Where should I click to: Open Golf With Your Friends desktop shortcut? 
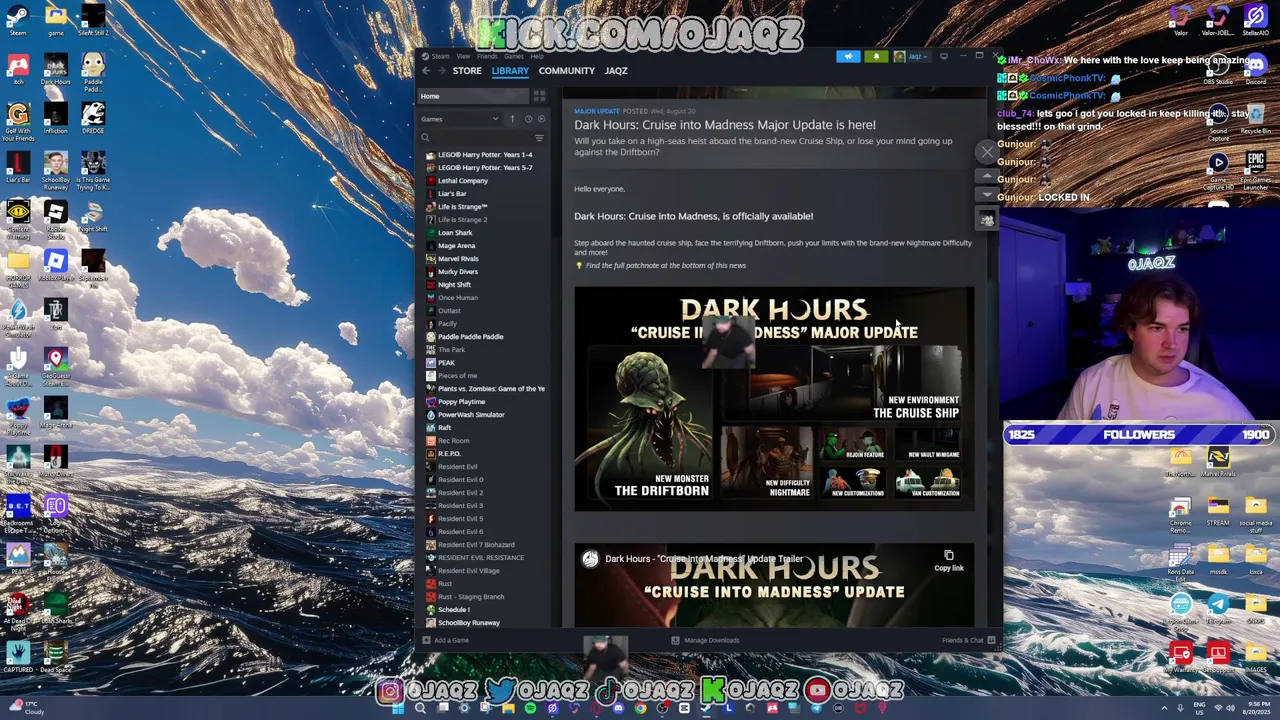pyautogui.click(x=18, y=122)
